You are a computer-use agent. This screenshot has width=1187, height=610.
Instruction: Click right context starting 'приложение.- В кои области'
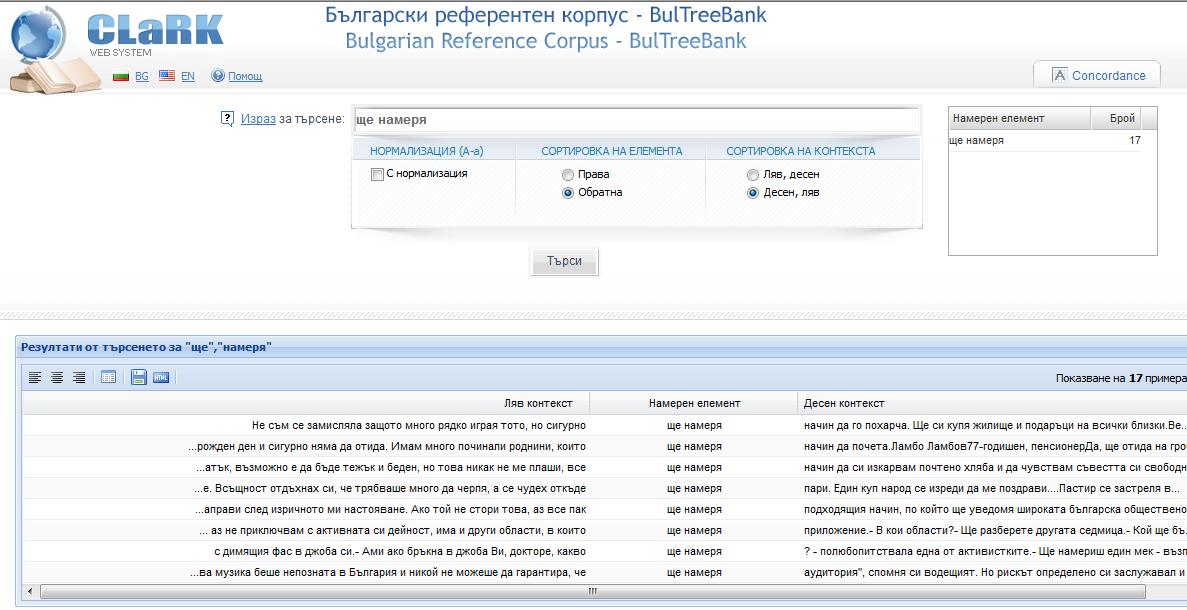coord(995,531)
